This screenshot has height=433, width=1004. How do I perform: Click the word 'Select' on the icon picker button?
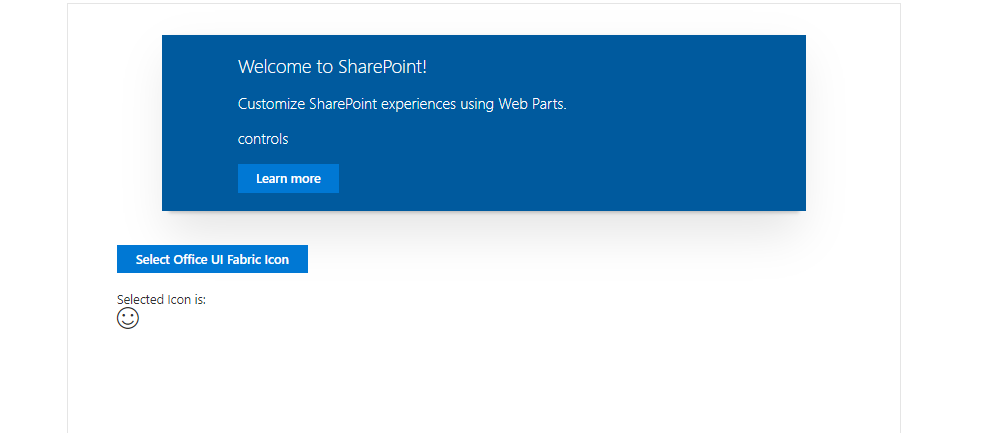pos(153,260)
